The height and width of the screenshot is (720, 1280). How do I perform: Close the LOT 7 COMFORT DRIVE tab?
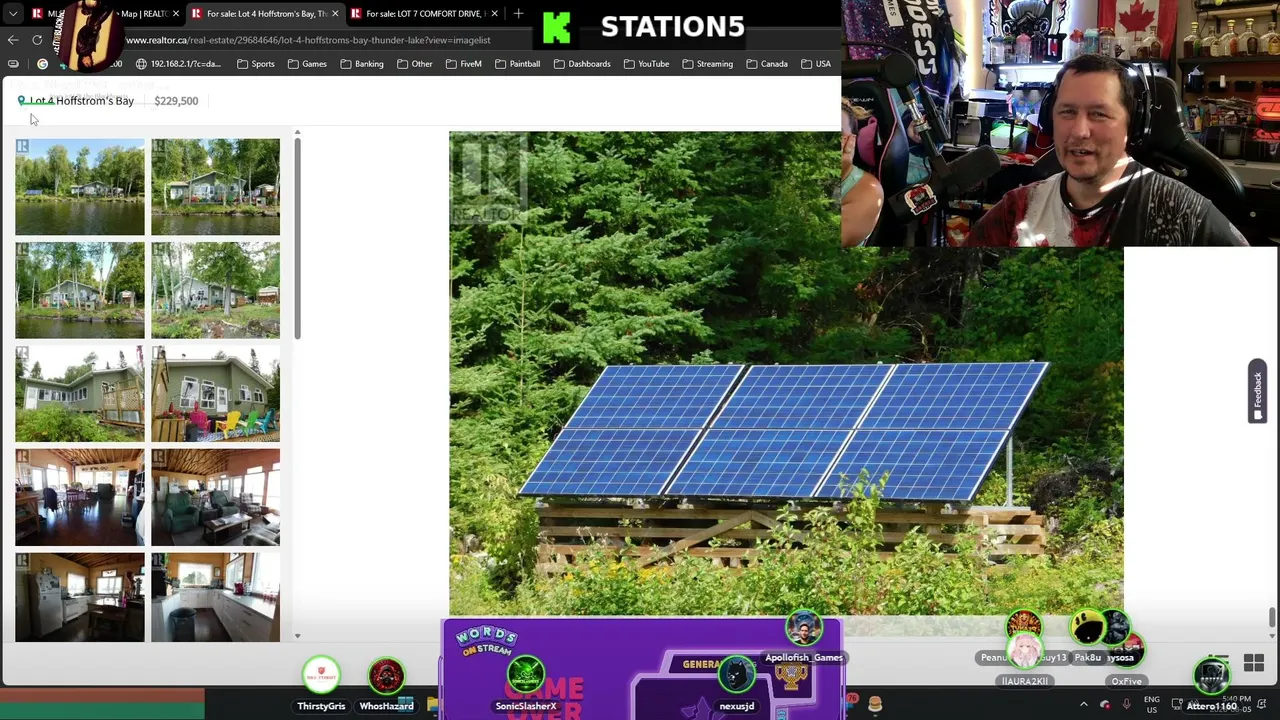pyautogui.click(x=494, y=14)
